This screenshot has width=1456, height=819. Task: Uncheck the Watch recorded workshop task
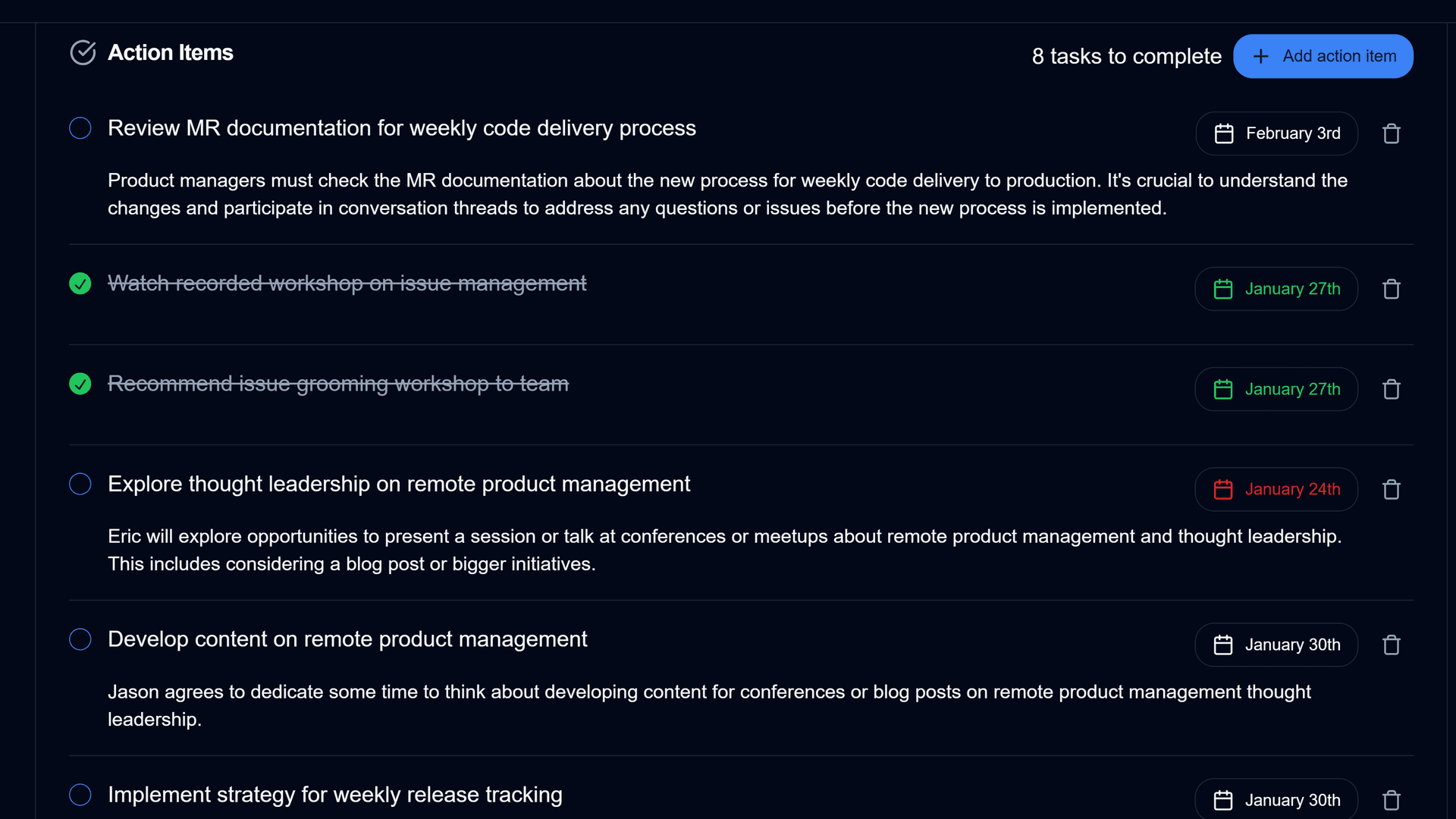(x=80, y=284)
